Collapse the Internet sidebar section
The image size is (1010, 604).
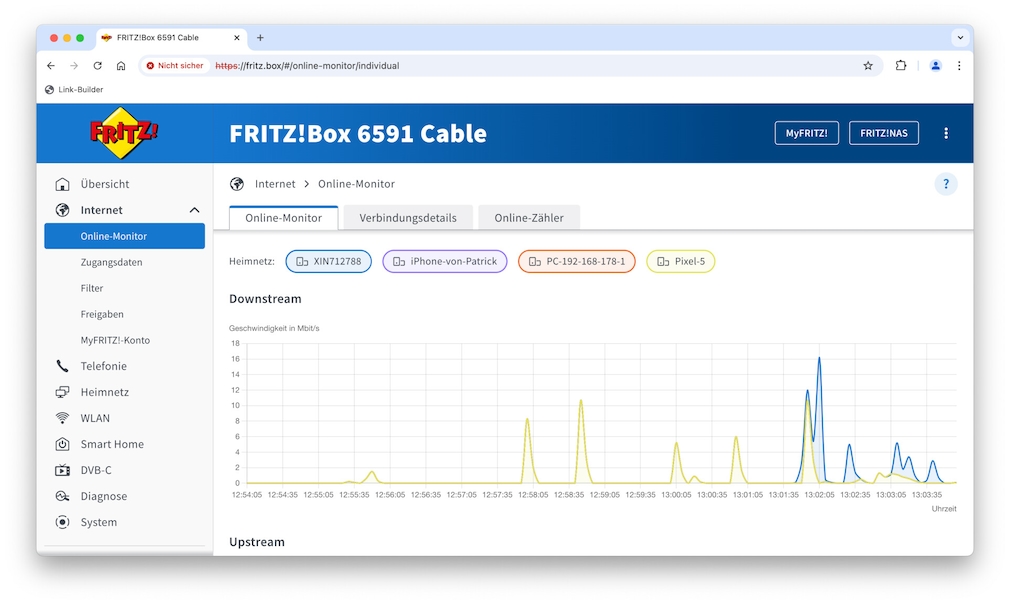pyautogui.click(x=195, y=209)
